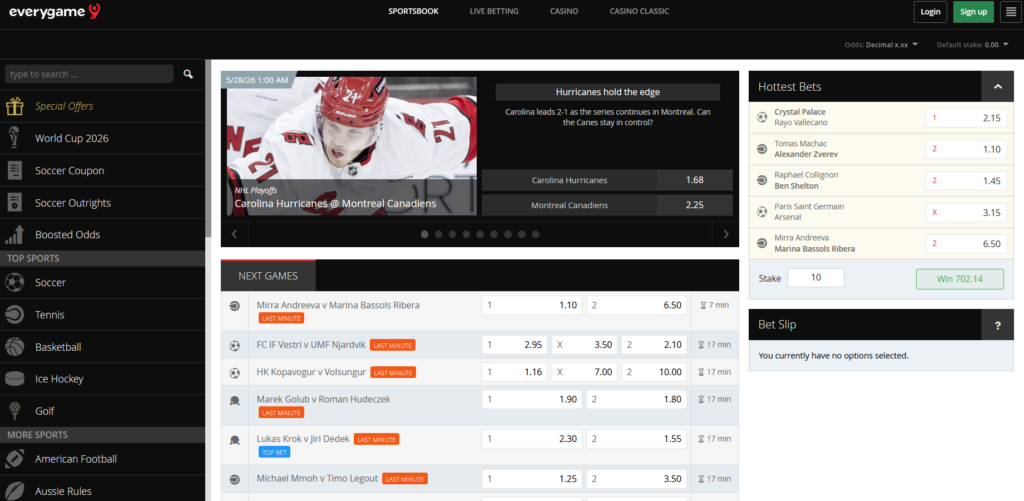Pick Marek Golub at 1.90
The width and height of the screenshot is (1024, 501).
click(532, 400)
